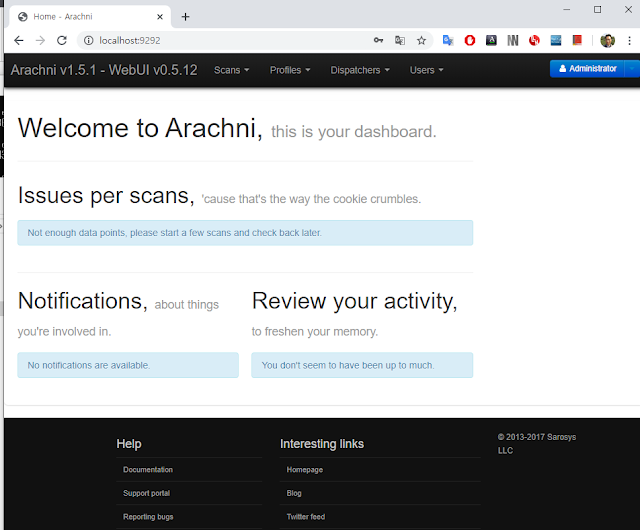Open the Scans dropdown menu

tap(231, 70)
